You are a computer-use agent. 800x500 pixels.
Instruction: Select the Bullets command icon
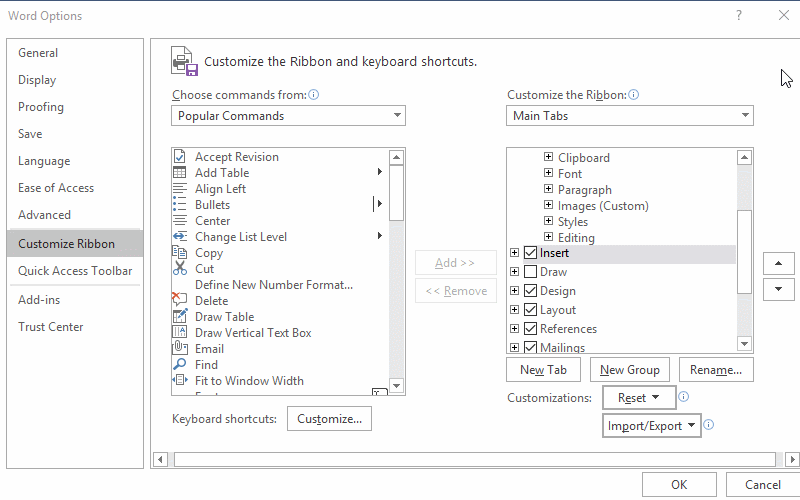pos(180,205)
